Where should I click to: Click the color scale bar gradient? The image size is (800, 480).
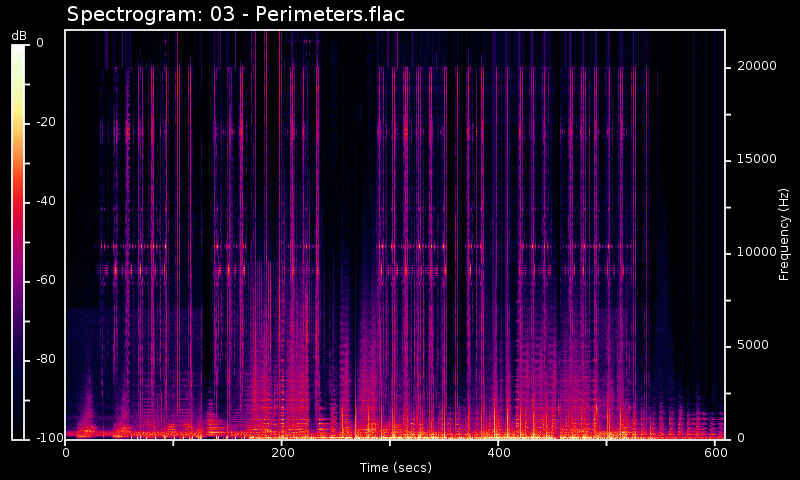click(18, 240)
